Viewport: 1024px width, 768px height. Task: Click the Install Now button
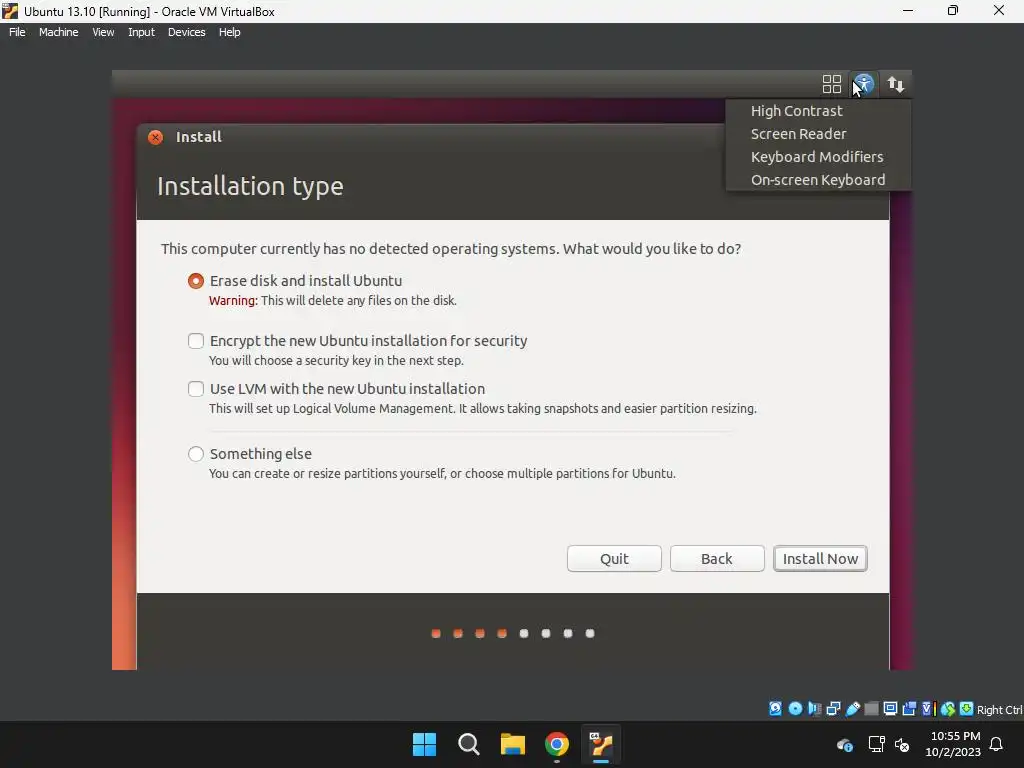click(820, 559)
